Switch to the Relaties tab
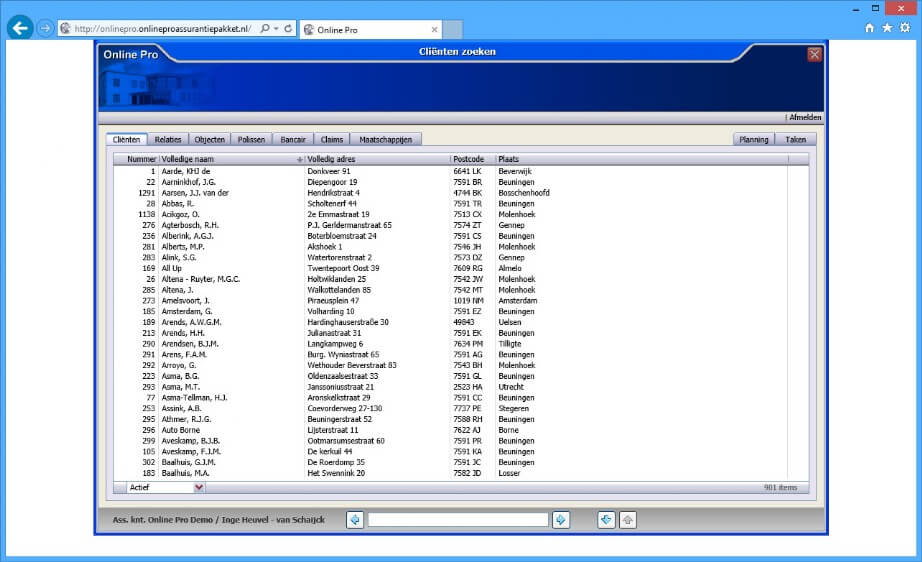 (168, 139)
